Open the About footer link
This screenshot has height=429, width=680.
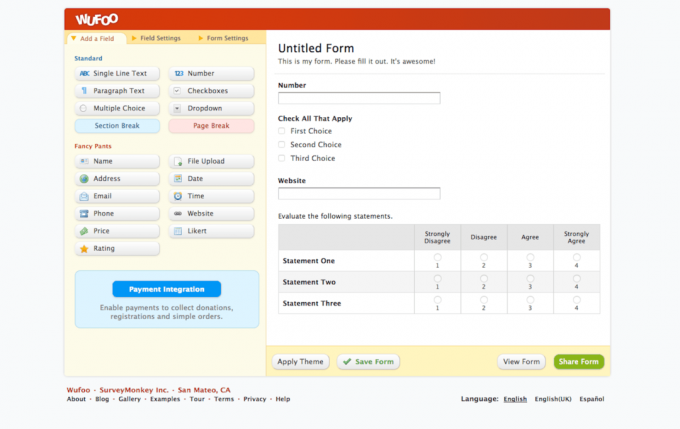(x=76, y=399)
